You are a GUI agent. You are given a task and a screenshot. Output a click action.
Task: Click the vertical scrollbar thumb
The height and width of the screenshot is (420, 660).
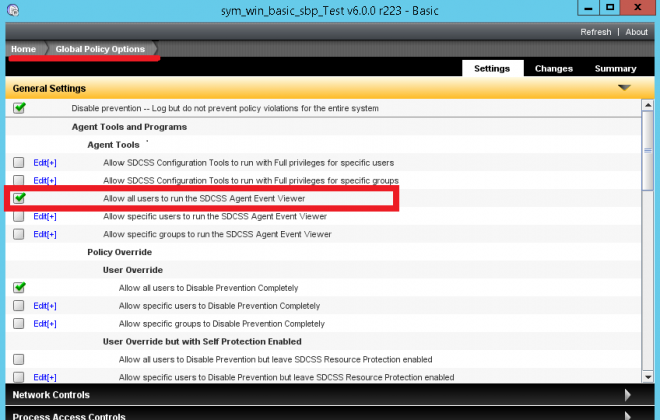(648, 150)
